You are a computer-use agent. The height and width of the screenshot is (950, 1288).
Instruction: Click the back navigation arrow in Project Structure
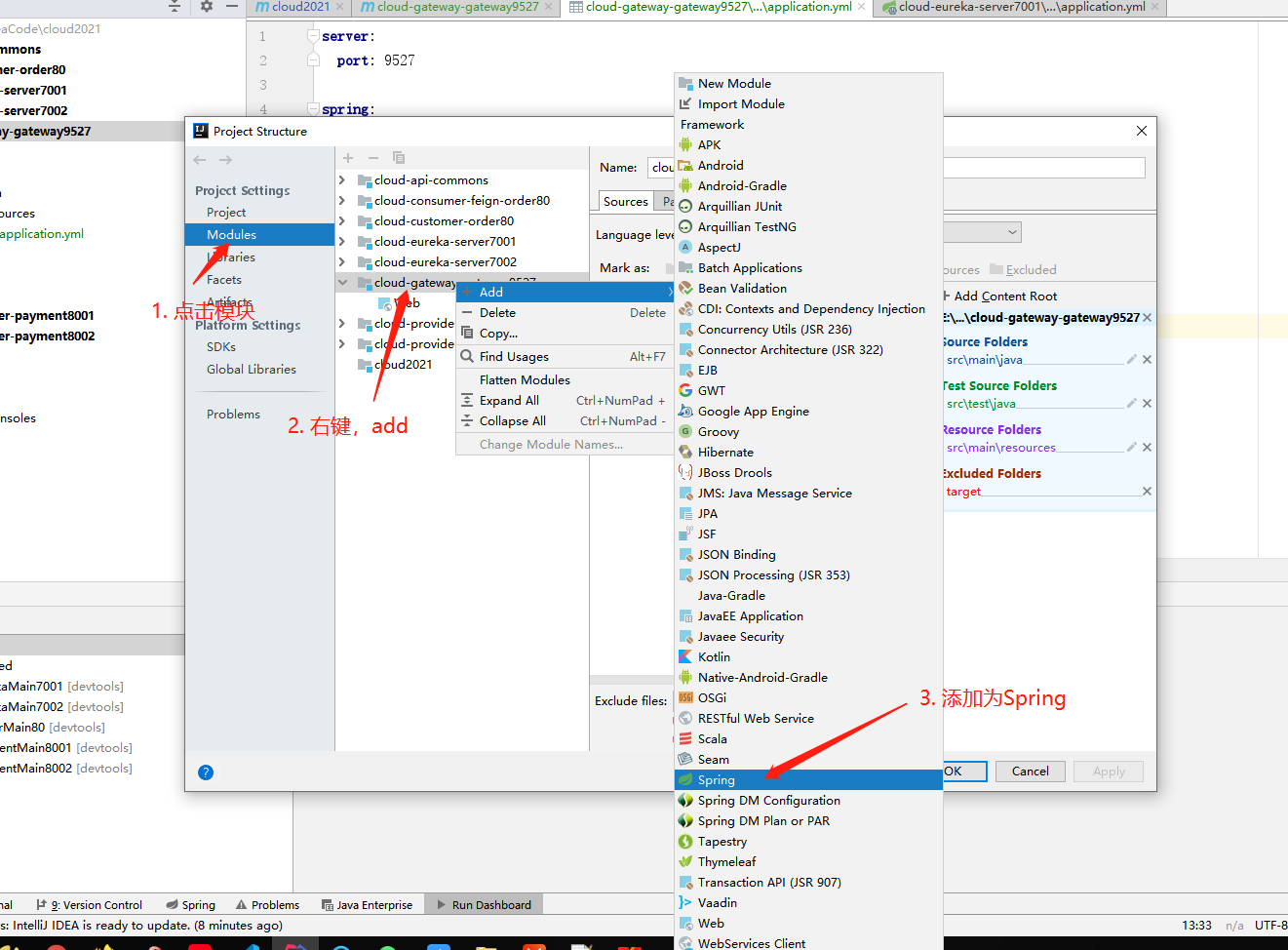[200, 160]
